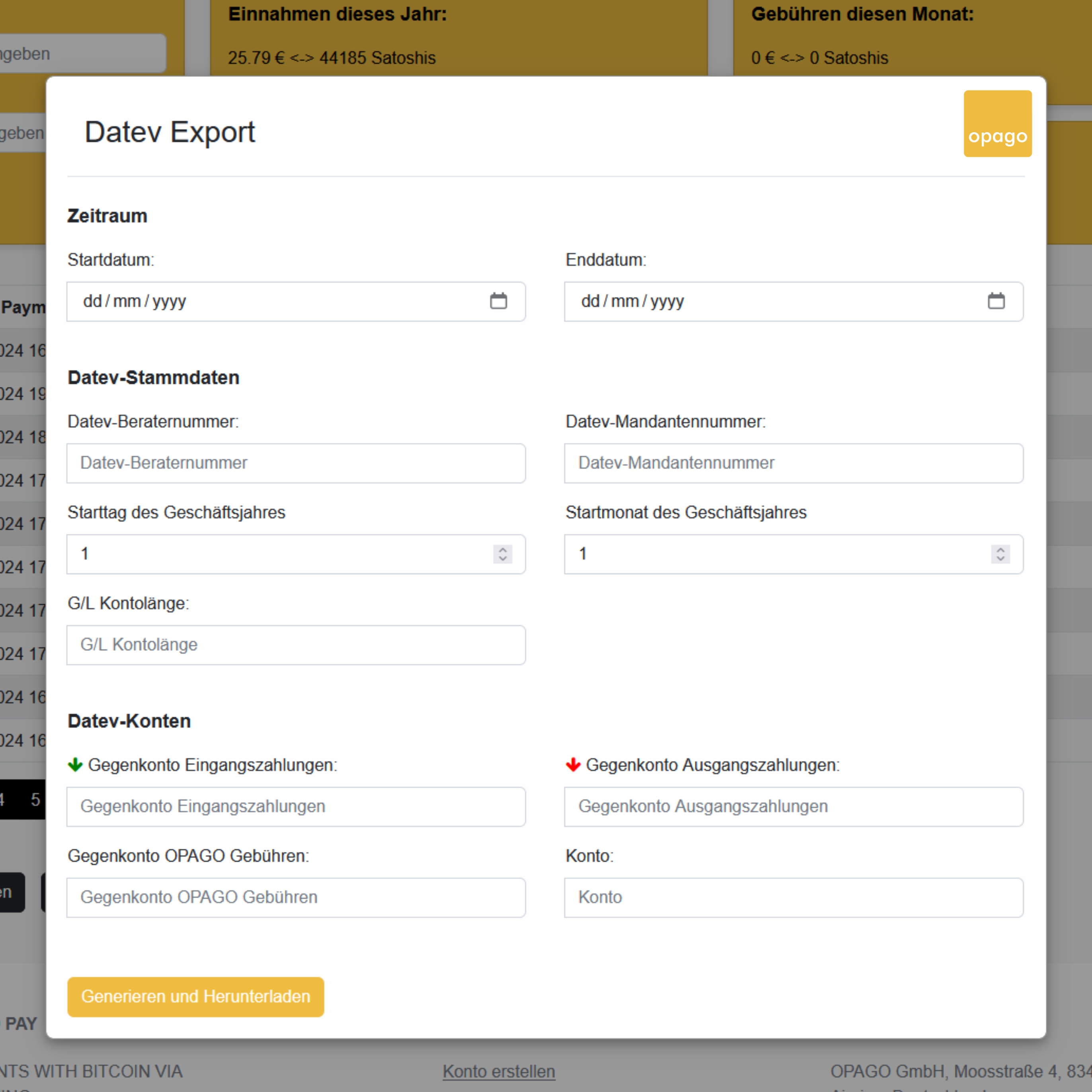Click the Gegenkonto OPAGO Gebühren field
This screenshot has height=1092, width=1092.
[296, 898]
